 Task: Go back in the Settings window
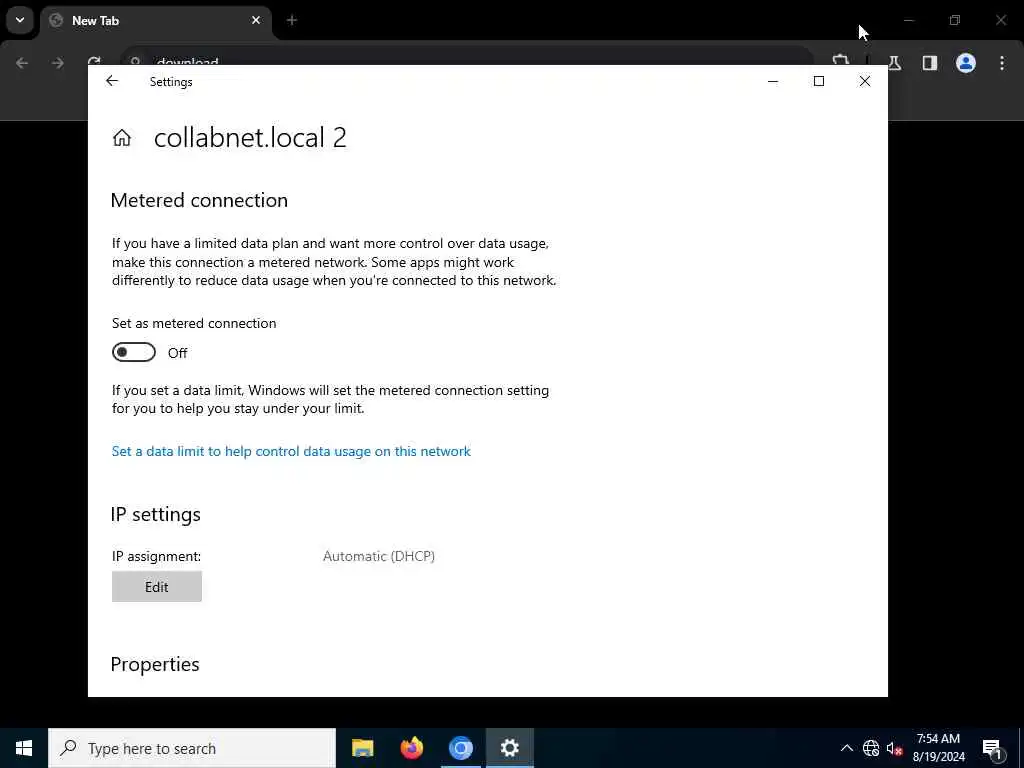(x=112, y=81)
